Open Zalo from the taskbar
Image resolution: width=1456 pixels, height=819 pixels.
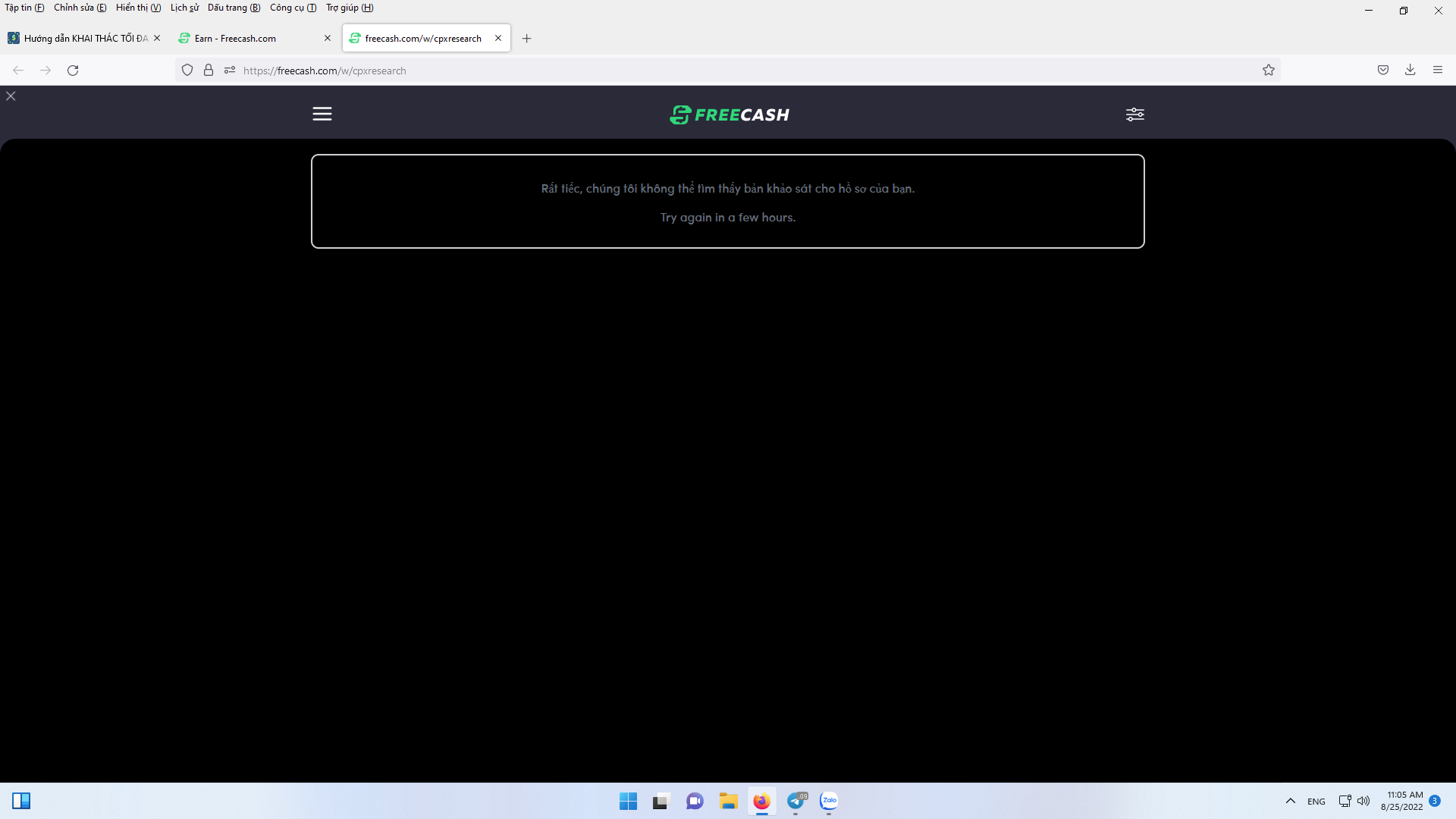coord(829,801)
